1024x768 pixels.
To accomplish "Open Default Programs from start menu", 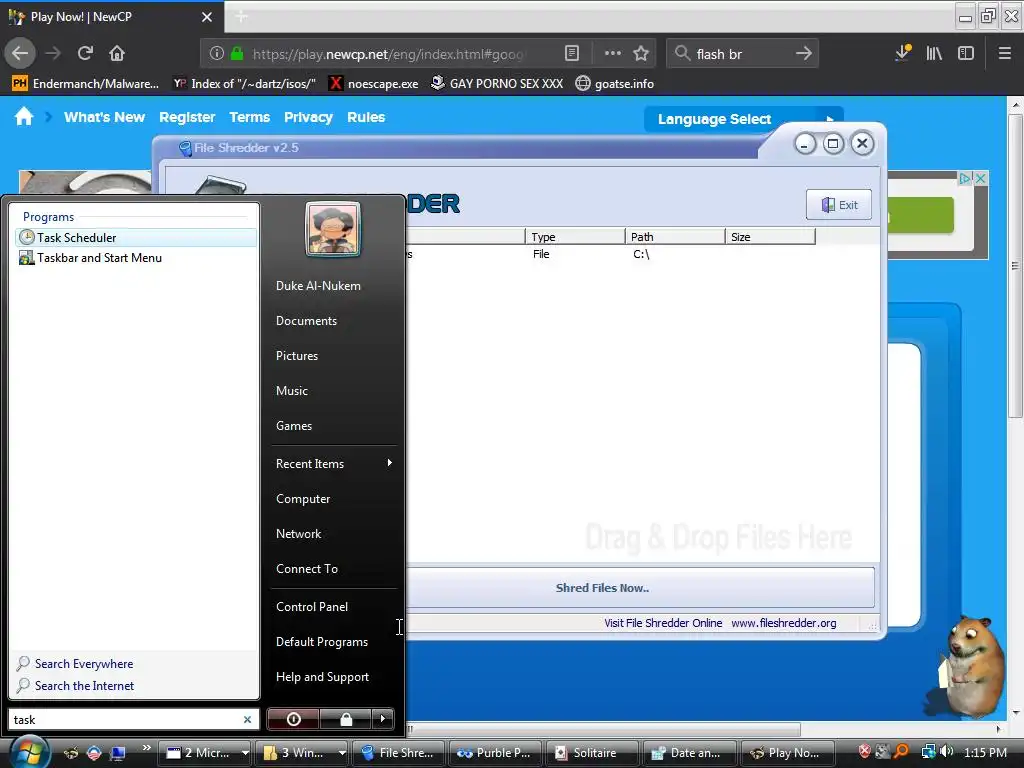I will [322, 642].
